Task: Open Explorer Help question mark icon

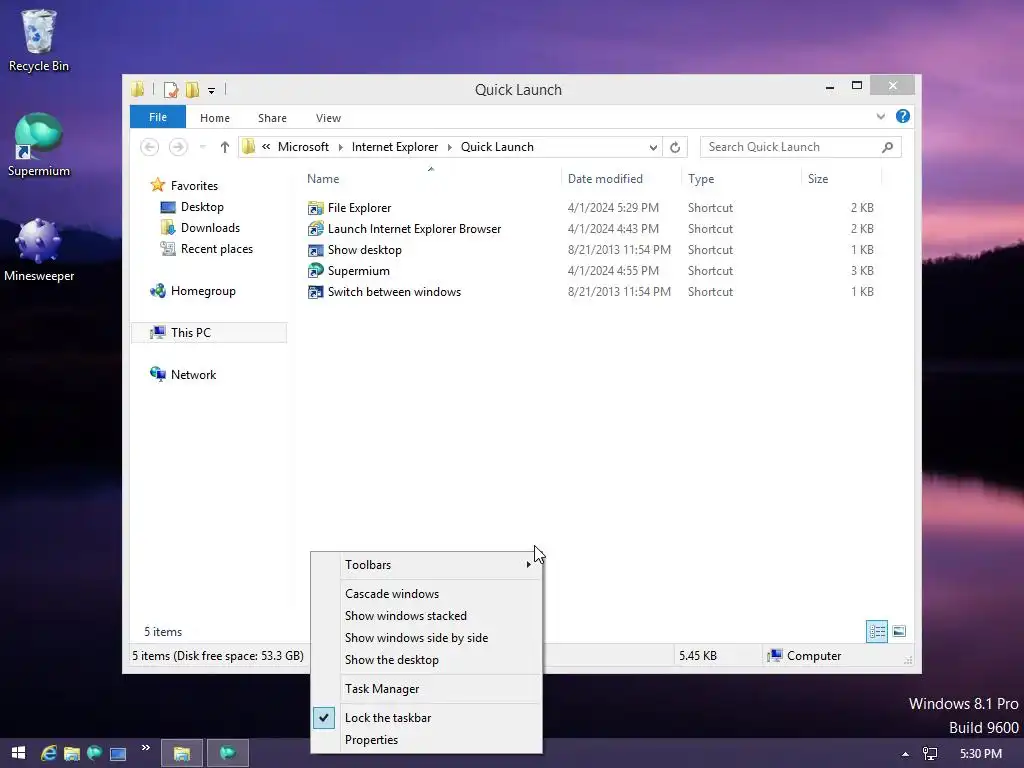Action: tap(903, 116)
